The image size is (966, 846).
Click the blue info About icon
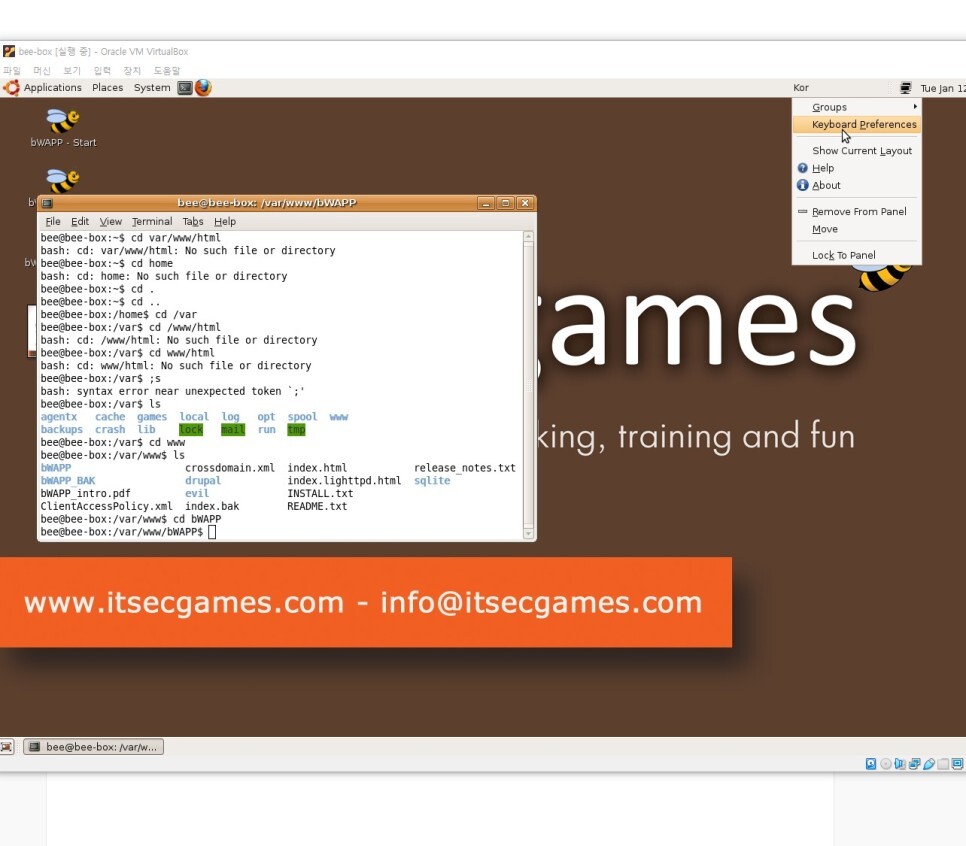(x=802, y=185)
